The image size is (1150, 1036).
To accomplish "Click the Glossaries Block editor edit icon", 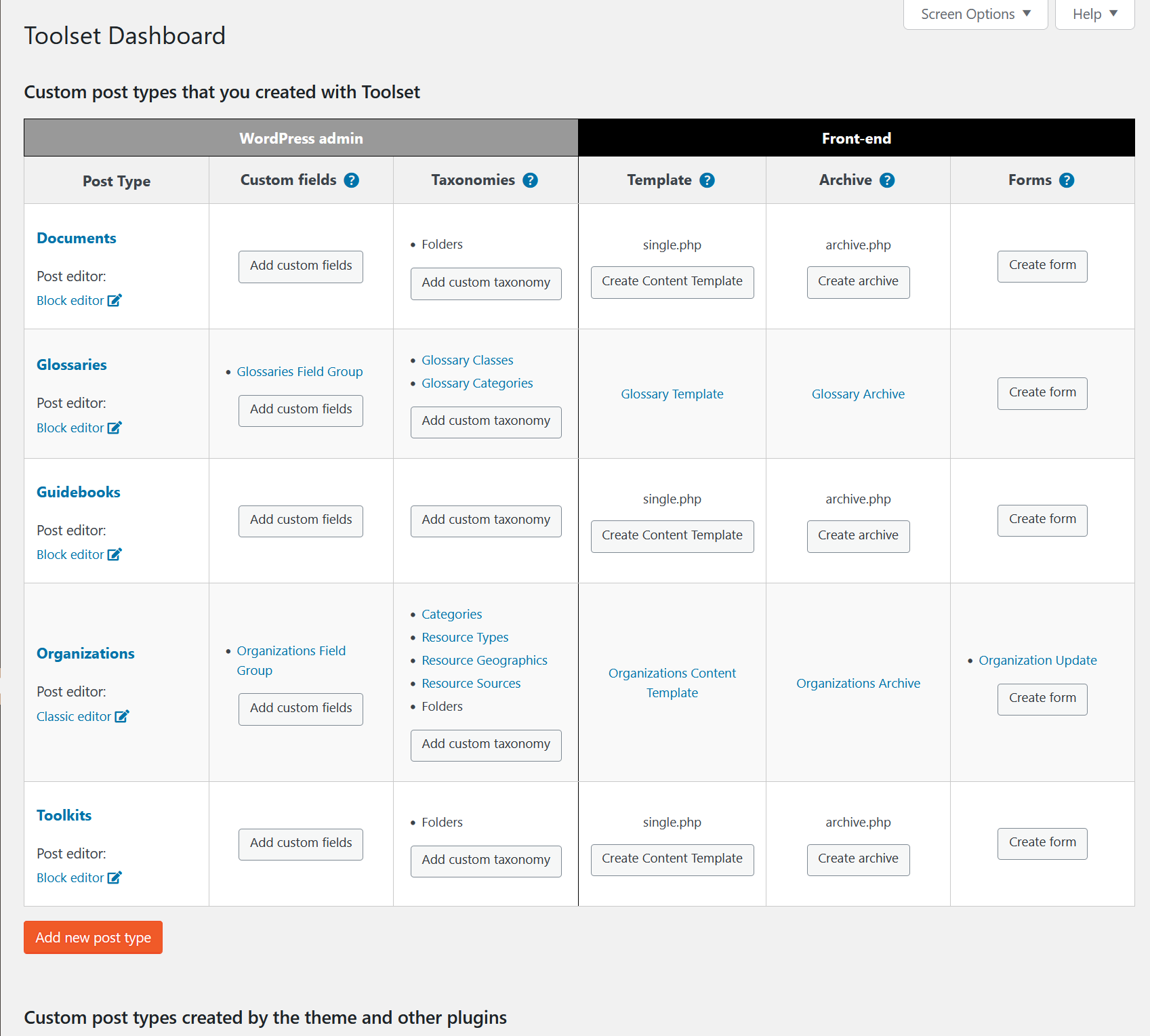I will coord(115,428).
